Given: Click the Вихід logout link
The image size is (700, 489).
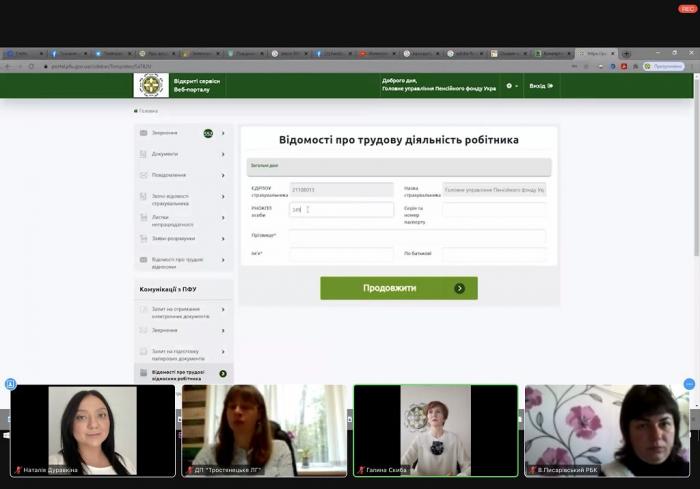Looking at the screenshot, I should coord(540,86).
